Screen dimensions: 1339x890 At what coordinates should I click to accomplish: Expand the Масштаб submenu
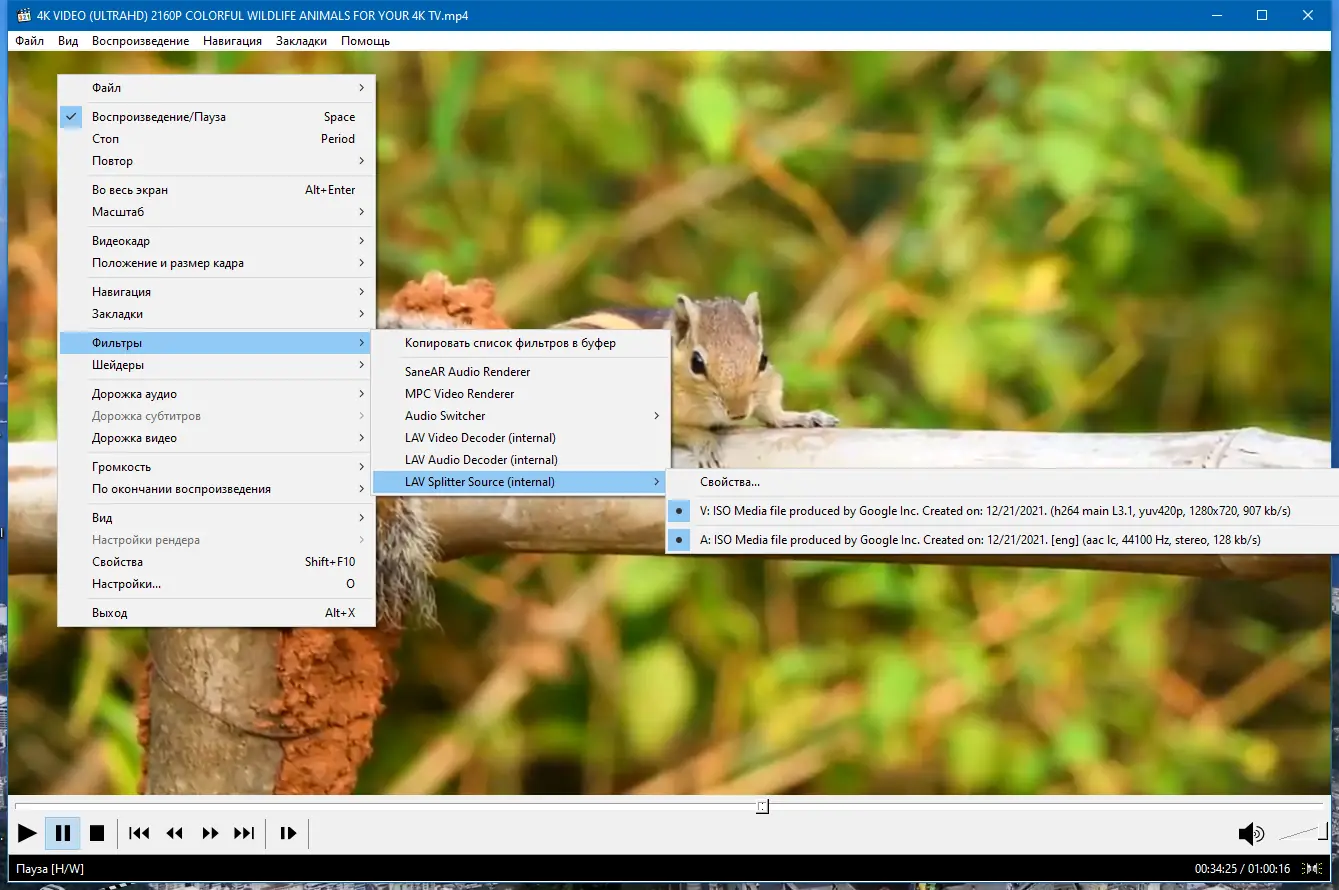pyautogui.click(x=216, y=212)
